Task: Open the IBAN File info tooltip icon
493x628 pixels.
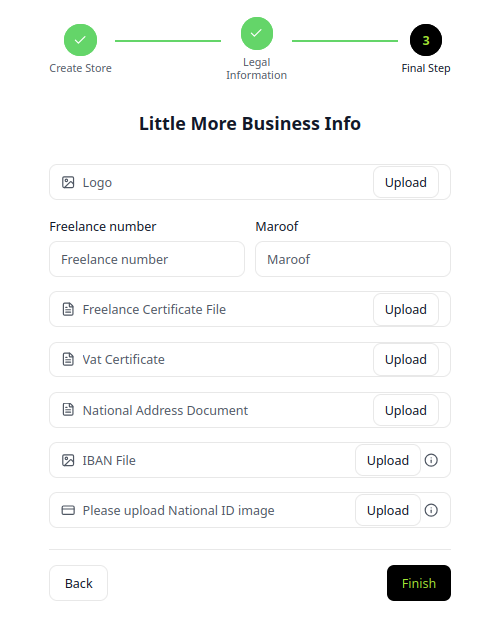Action: (431, 460)
